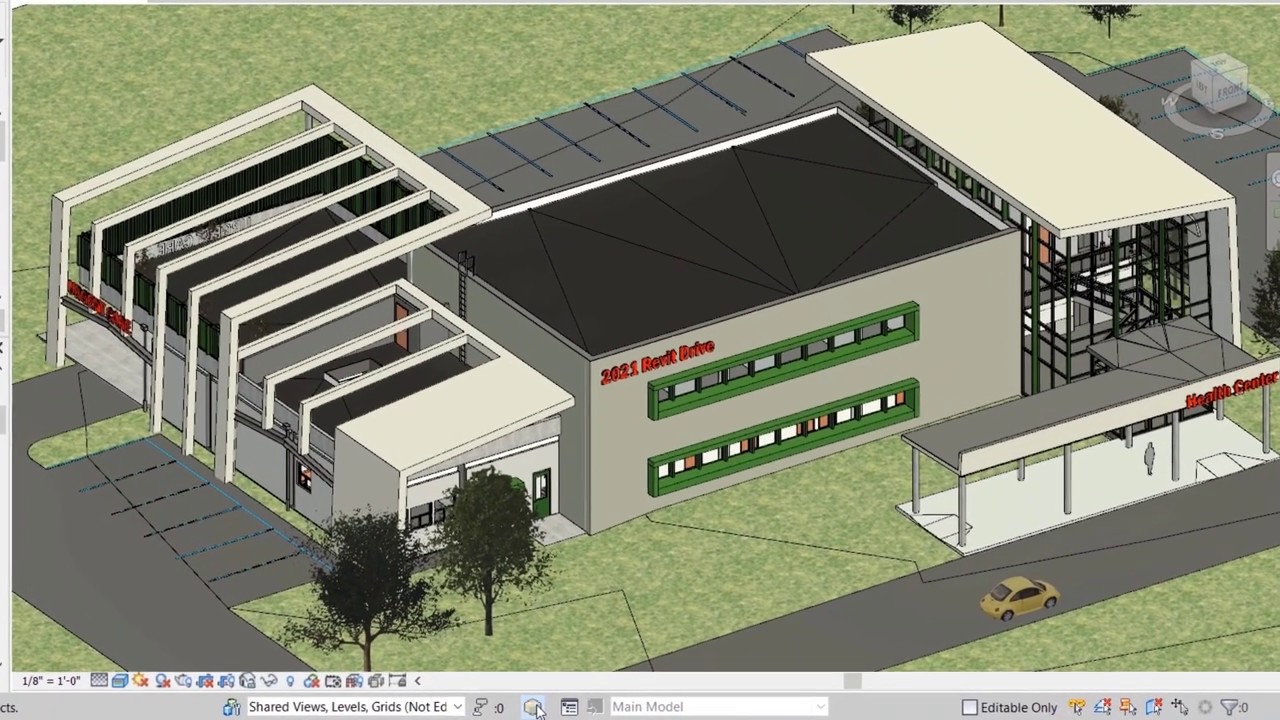Click the greyed Add to Set icon
Screen dimensions: 1280x720
tap(594, 707)
